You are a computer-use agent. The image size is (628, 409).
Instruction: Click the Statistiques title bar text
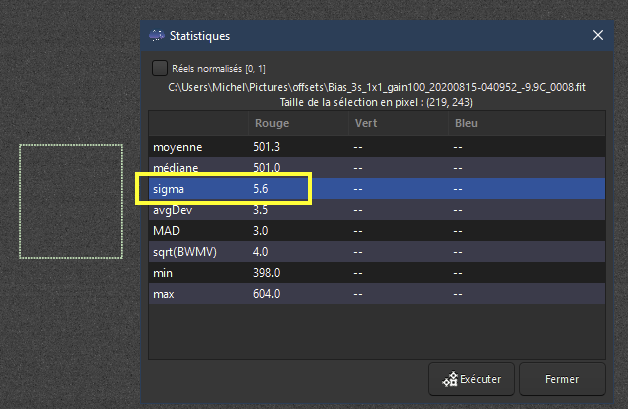[x=200, y=36]
